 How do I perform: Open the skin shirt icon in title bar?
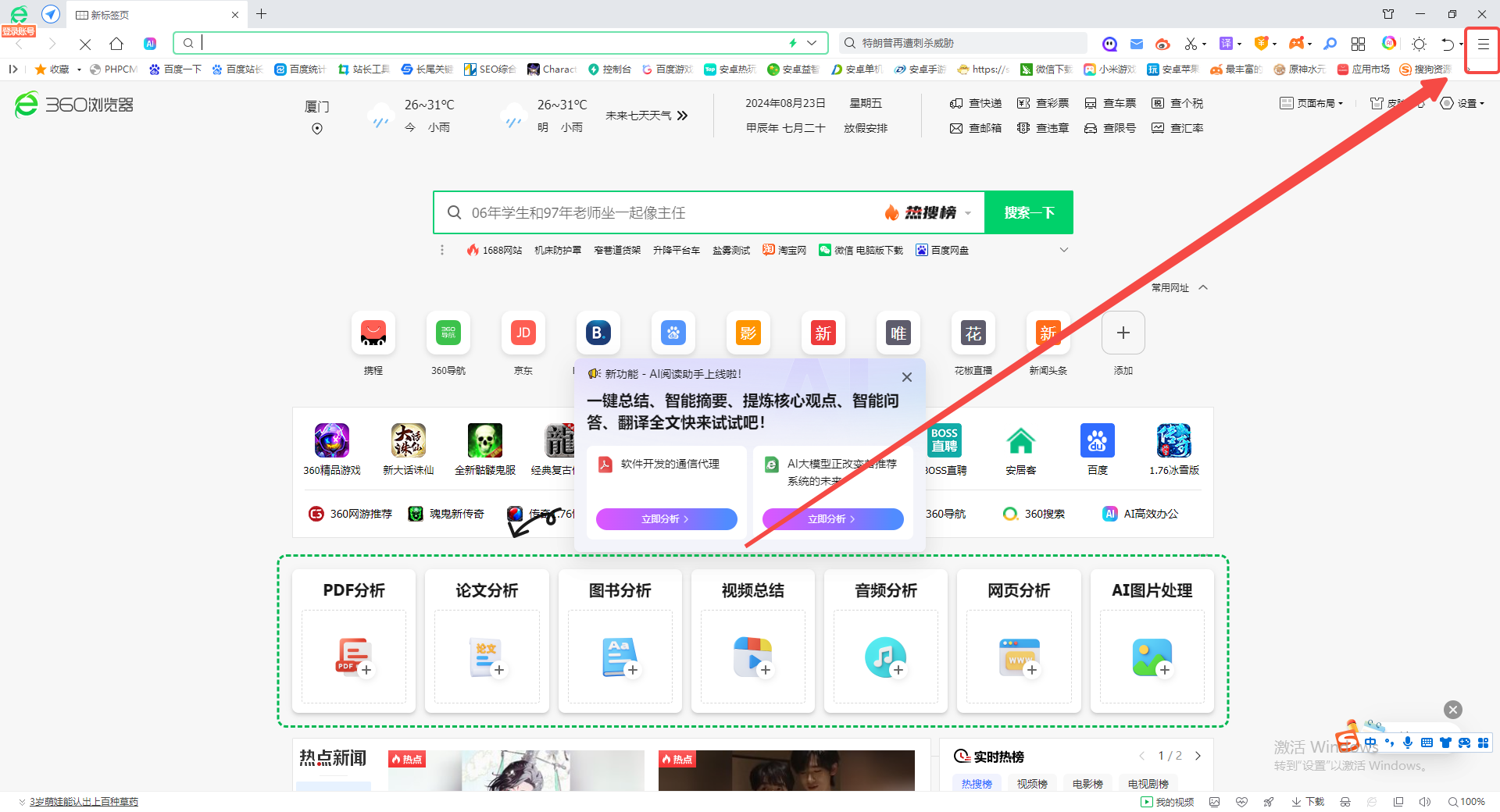click(1388, 14)
